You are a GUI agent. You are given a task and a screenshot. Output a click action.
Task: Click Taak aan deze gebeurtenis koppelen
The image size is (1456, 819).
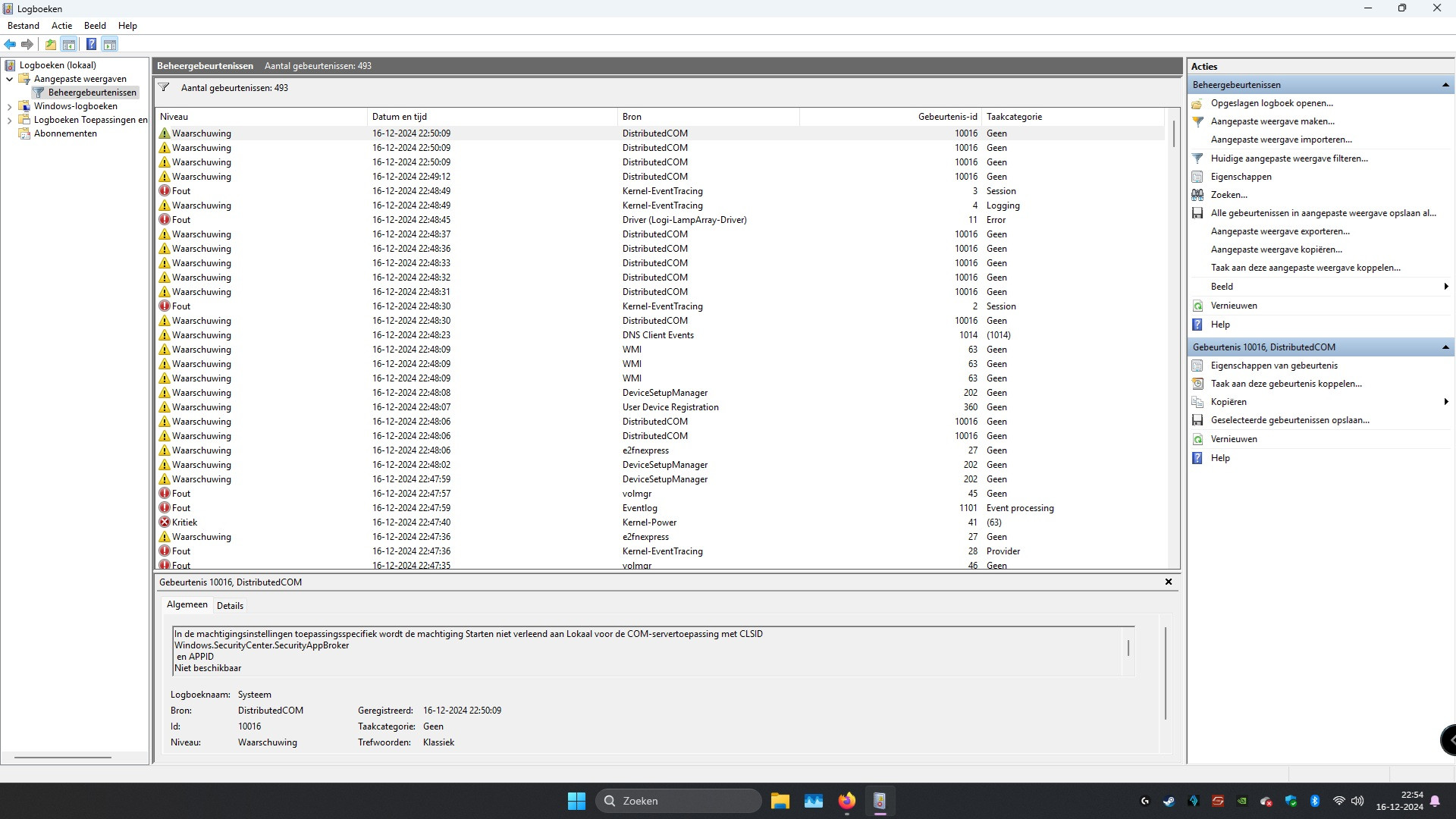coord(1286,384)
